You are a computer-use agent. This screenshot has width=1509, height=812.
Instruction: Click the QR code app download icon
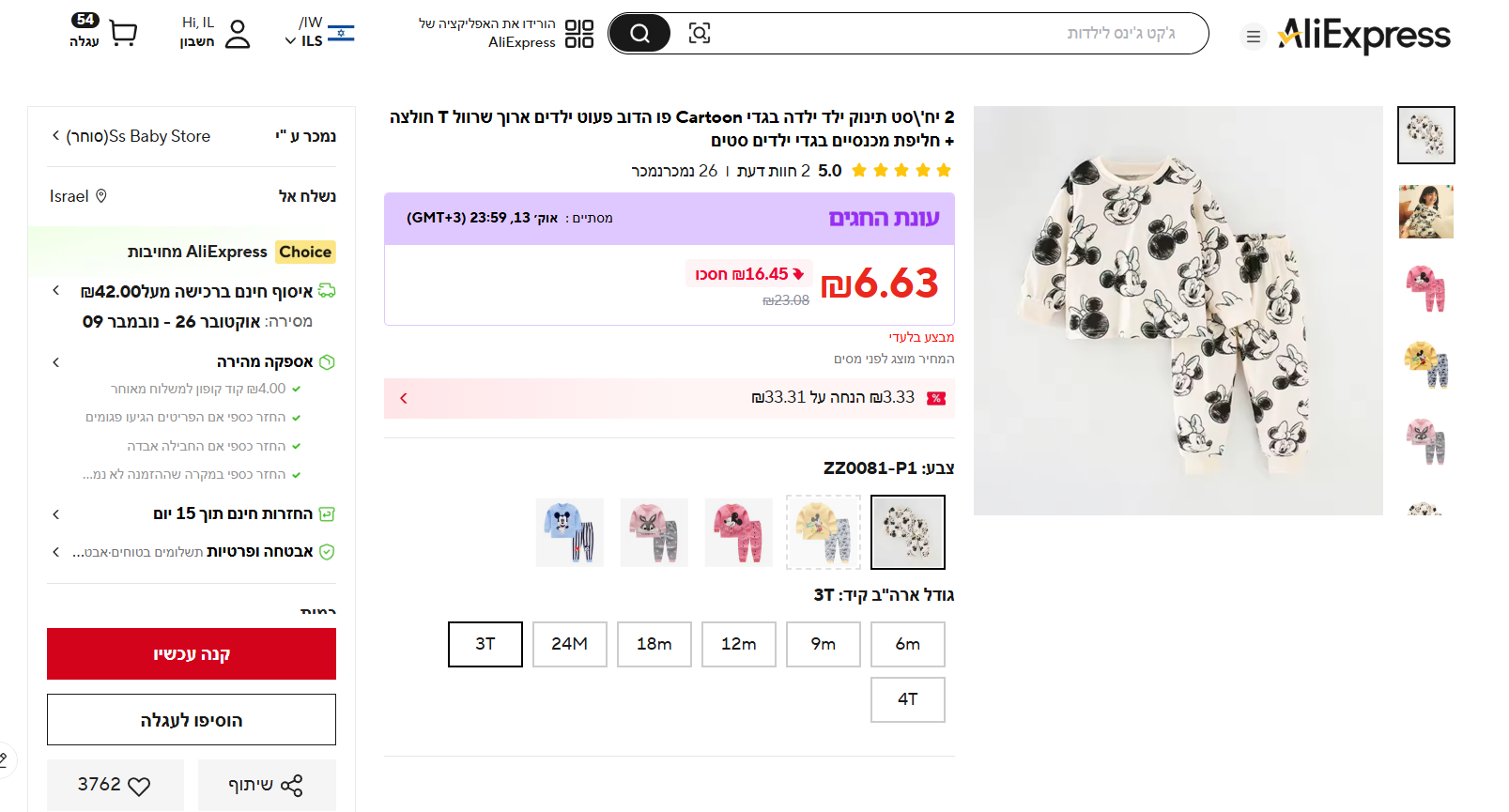[579, 34]
